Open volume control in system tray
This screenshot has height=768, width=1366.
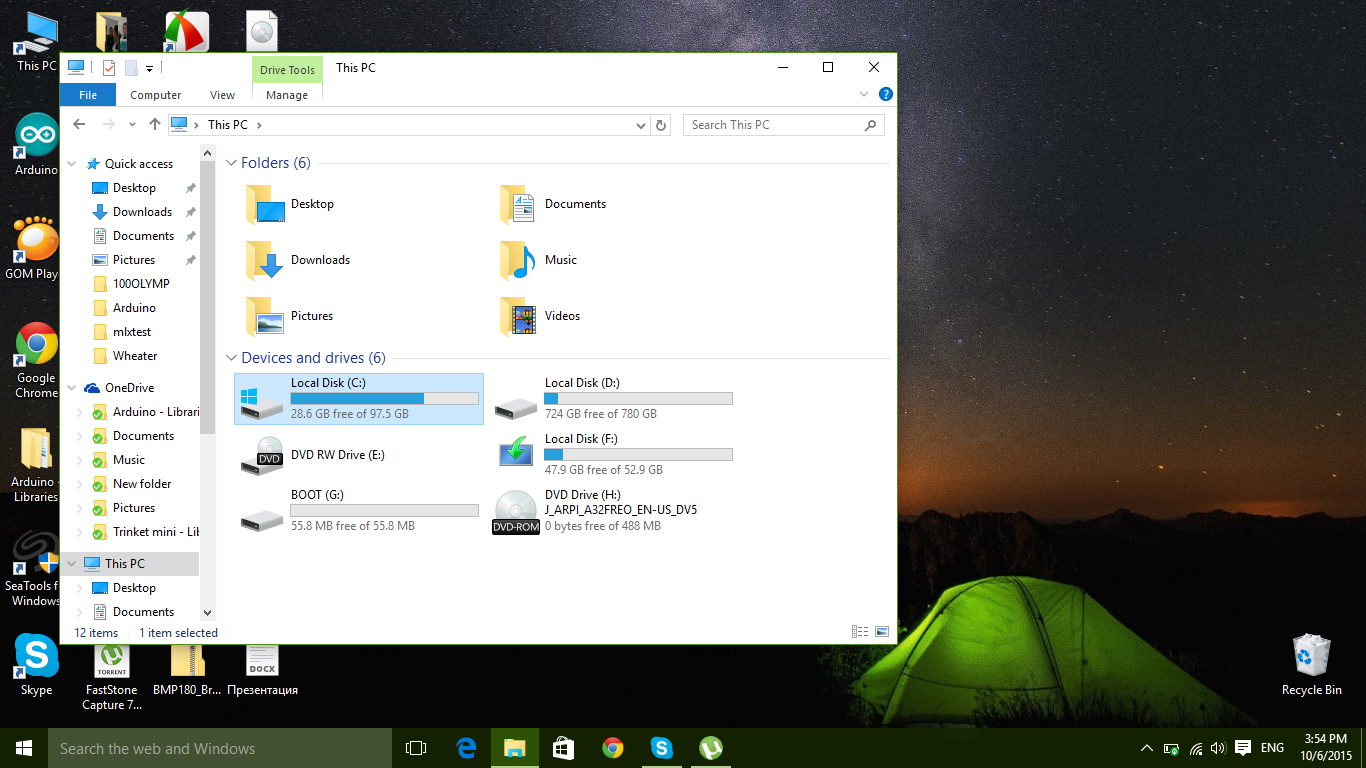1218,748
